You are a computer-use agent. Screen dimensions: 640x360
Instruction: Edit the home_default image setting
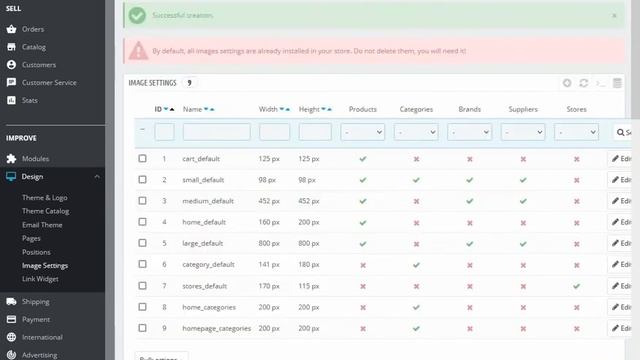coord(621,222)
